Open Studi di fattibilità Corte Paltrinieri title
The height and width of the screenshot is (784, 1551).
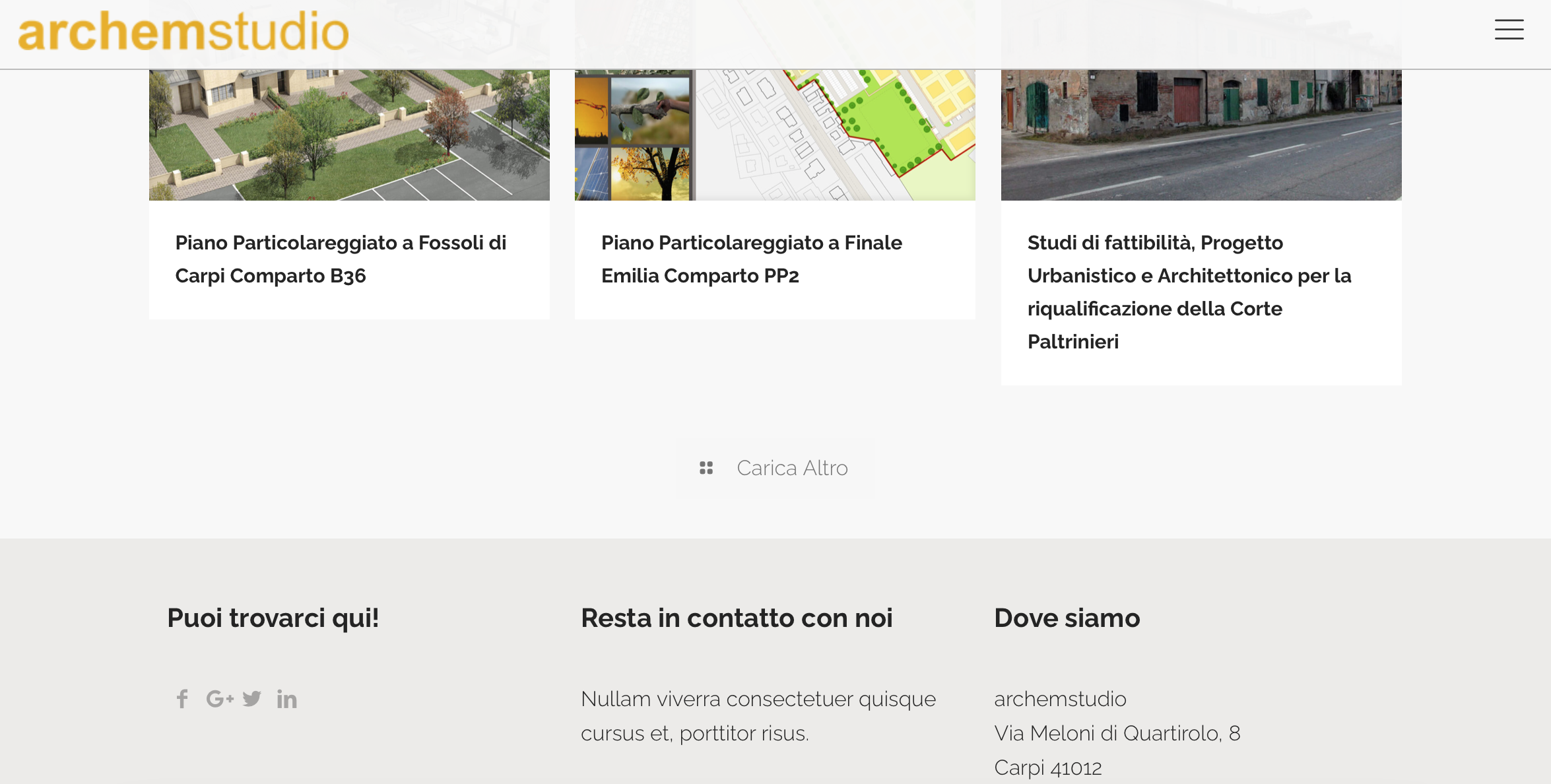(x=1189, y=292)
